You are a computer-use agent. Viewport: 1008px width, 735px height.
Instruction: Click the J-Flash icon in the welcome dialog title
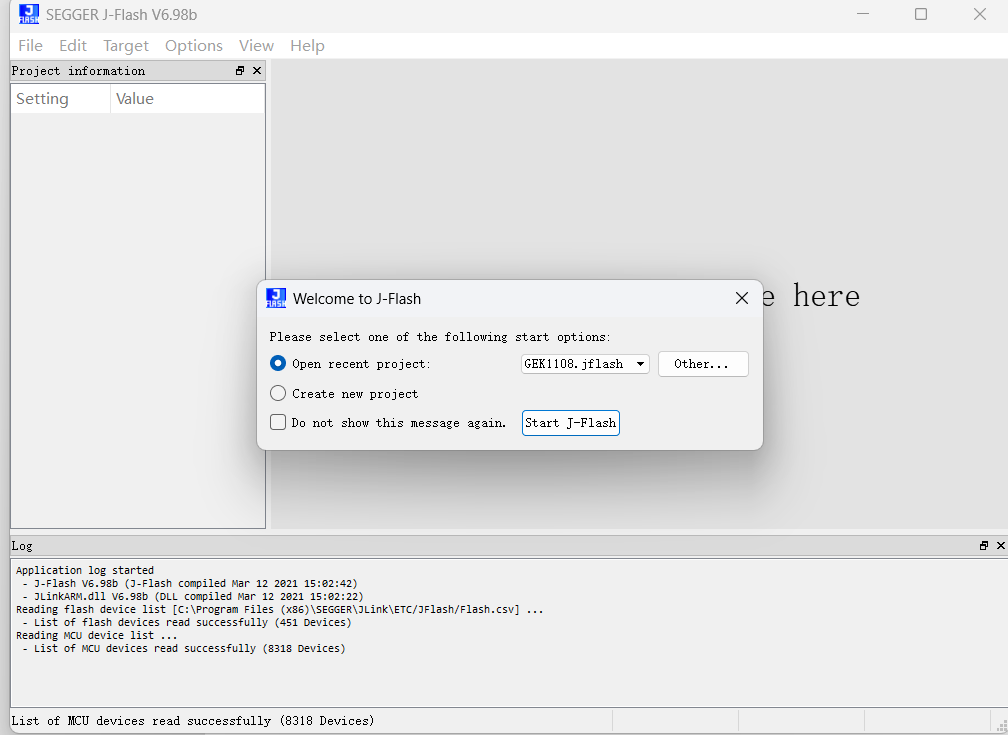pos(276,298)
